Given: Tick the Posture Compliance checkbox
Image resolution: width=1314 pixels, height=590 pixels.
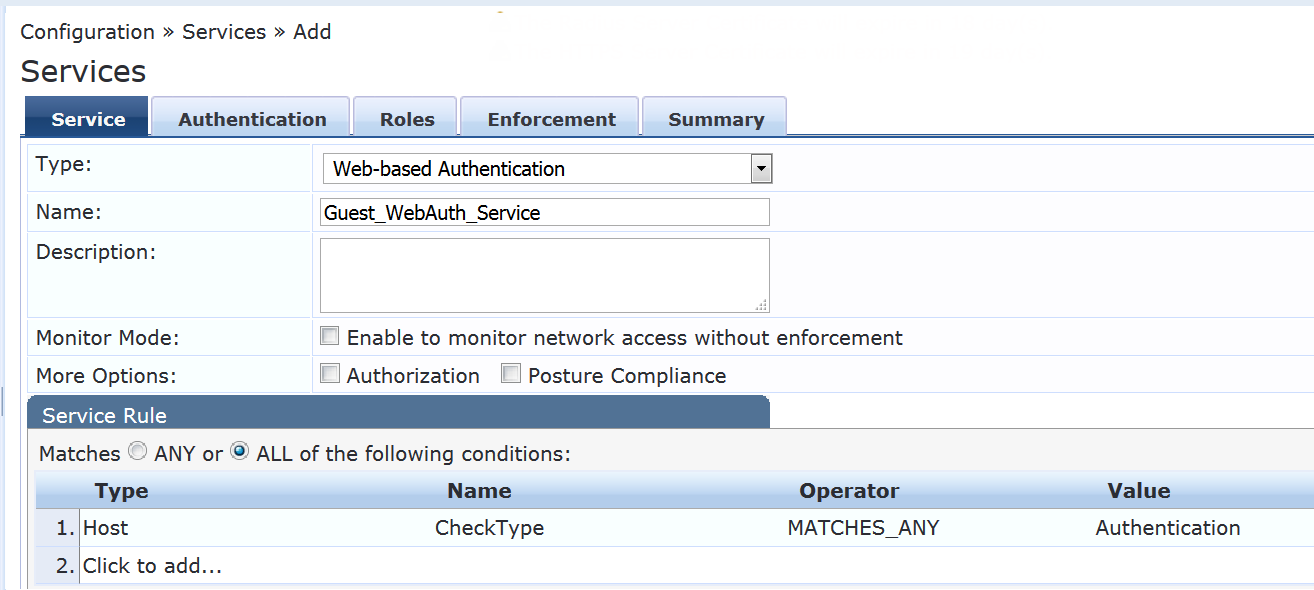Looking at the screenshot, I should click(x=511, y=375).
